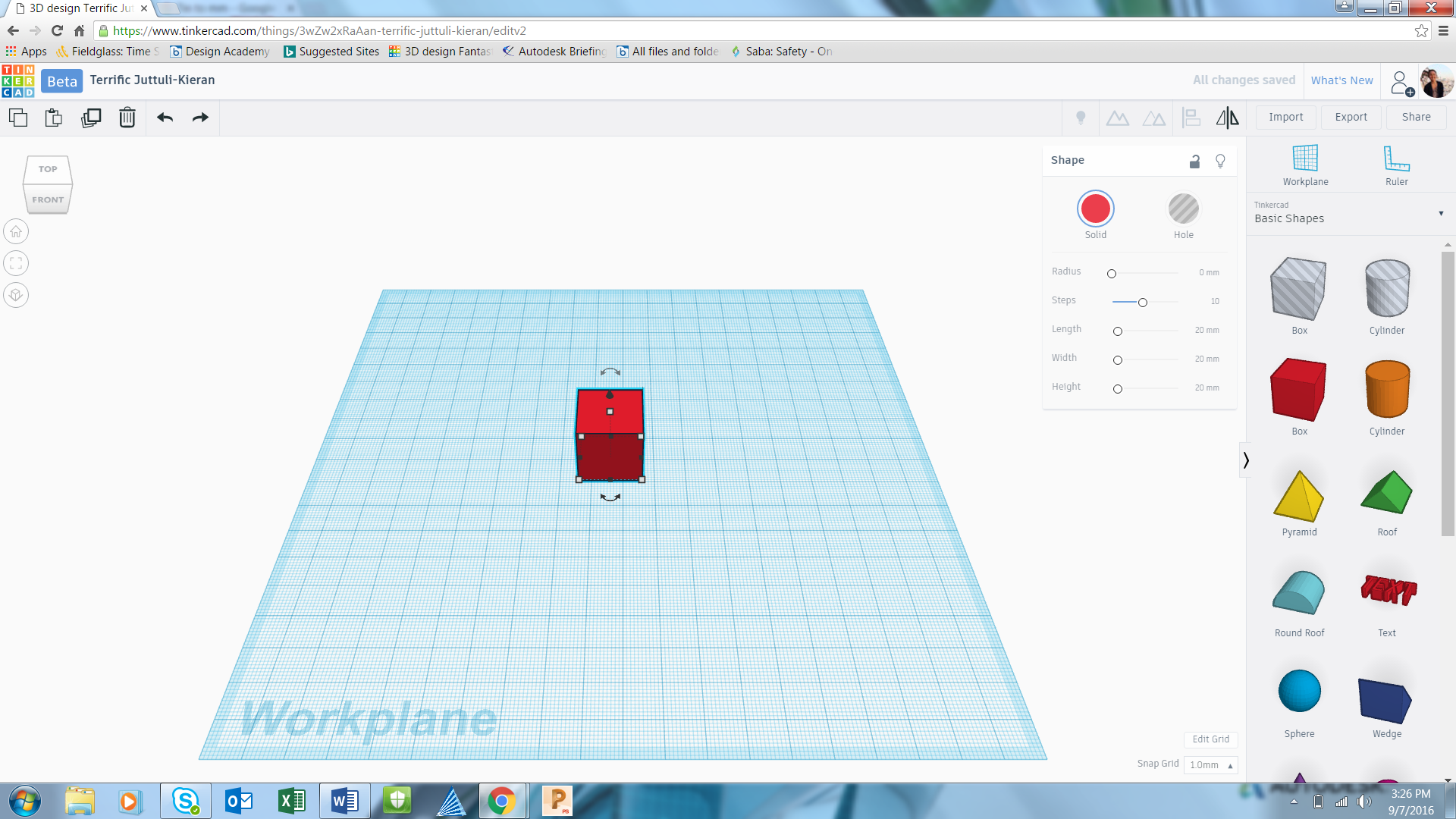Screen dimensions: 1456x819
Task: Click the Duplicate toolbar icon
Action: click(x=91, y=118)
